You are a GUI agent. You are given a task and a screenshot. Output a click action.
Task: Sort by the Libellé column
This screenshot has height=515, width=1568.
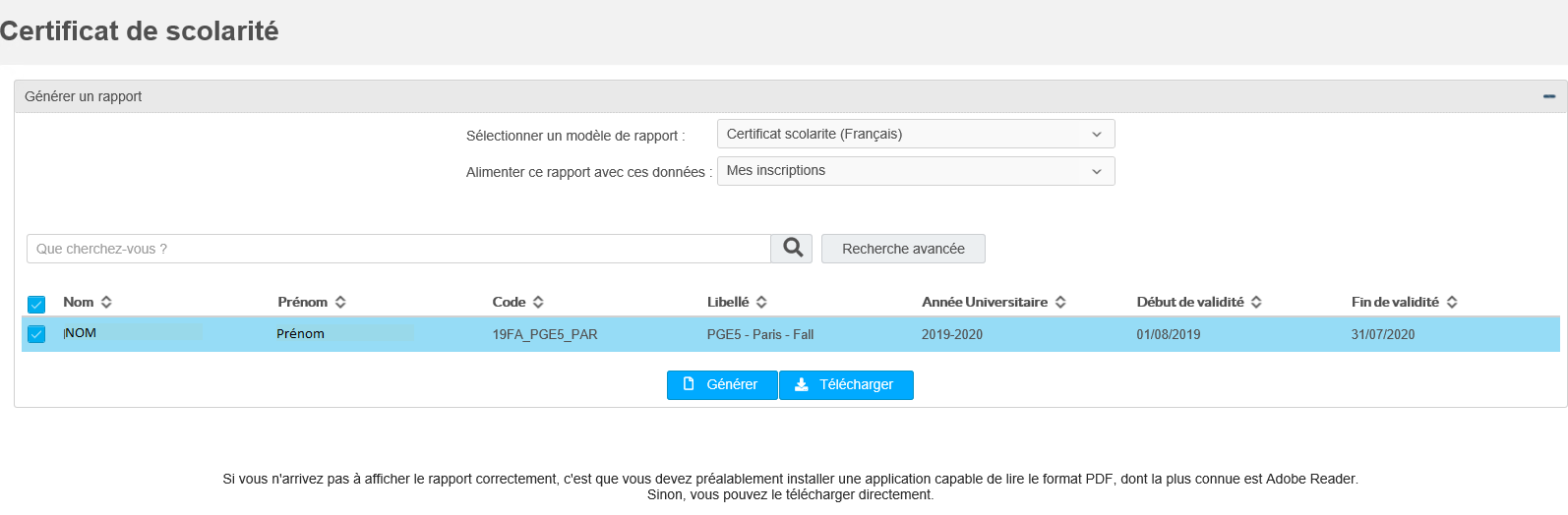737,302
